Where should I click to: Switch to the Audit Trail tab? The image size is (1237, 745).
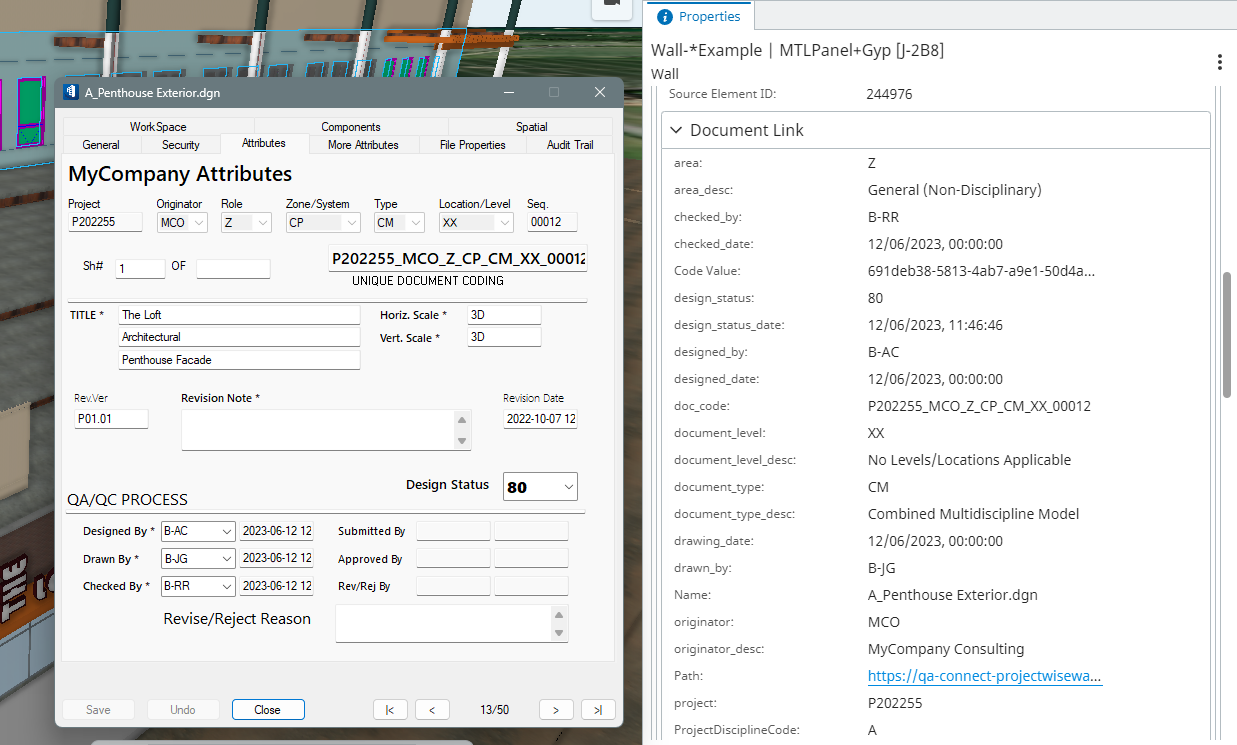[570, 145]
